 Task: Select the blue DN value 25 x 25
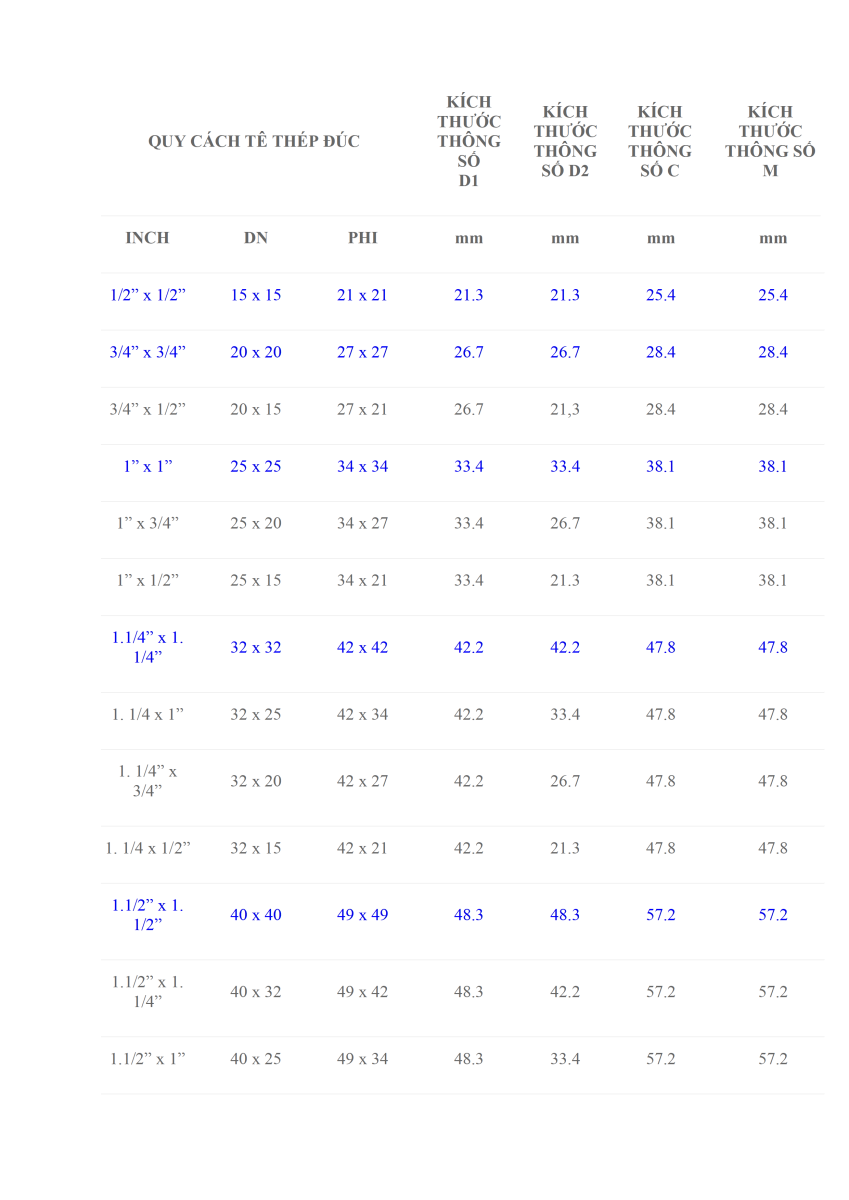[x=256, y=466]
